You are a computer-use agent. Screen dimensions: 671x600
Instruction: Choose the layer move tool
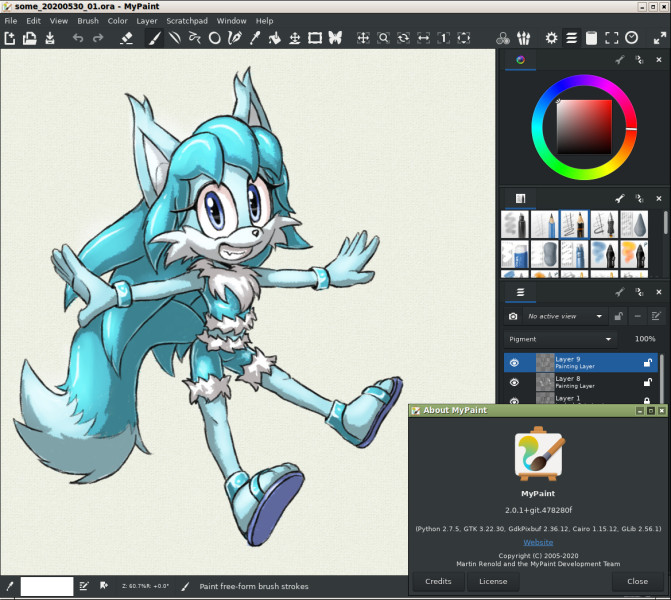[295, 38]
